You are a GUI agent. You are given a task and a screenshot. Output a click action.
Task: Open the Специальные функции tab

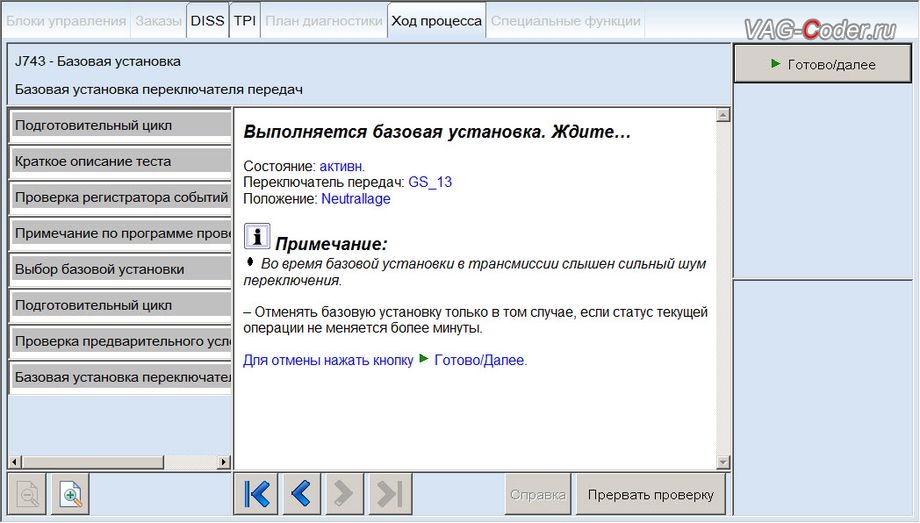pyautogui.click(x=566, y=21)
